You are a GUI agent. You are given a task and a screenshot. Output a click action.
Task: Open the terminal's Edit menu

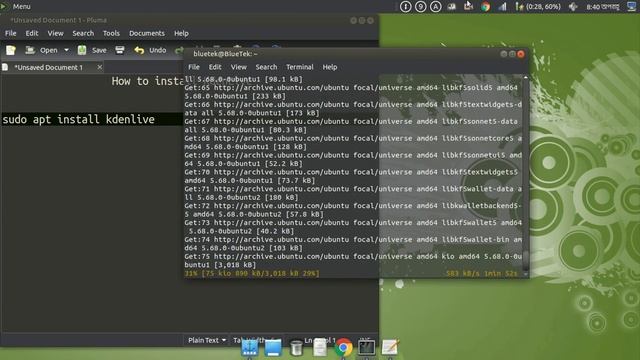(x=215, y=67)
